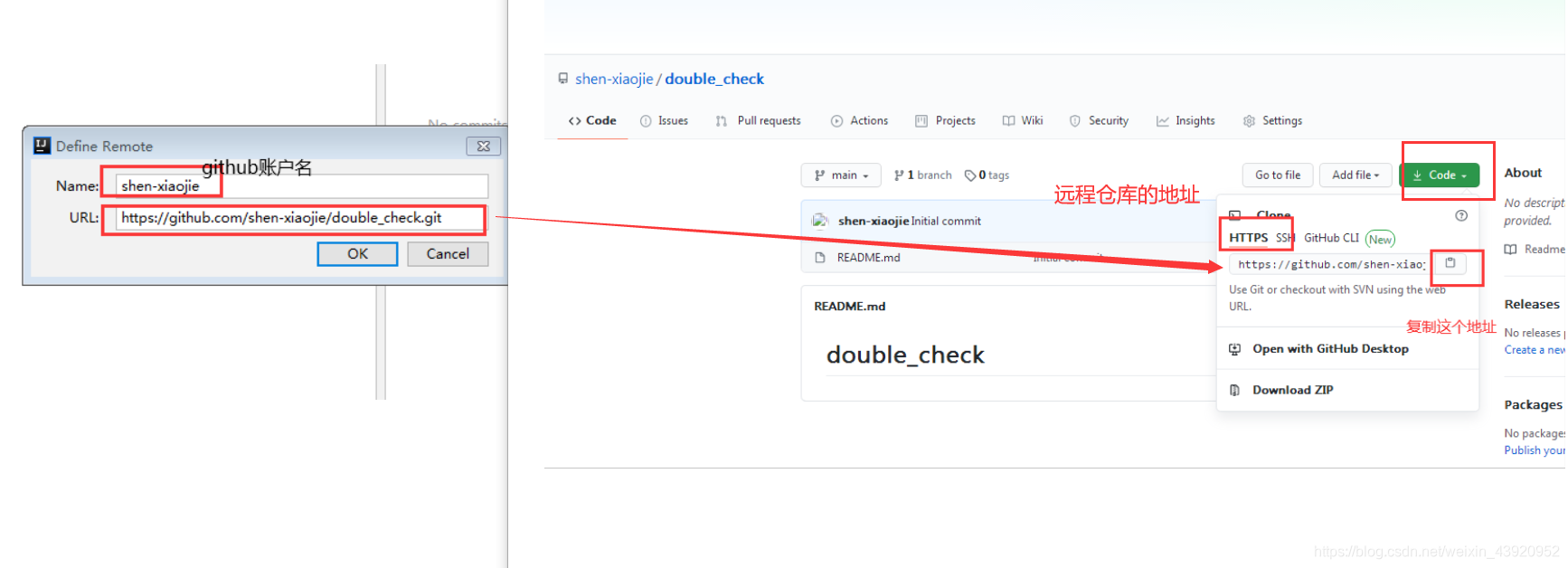Click the Readme link in the About section

(x=1535, y=250)
